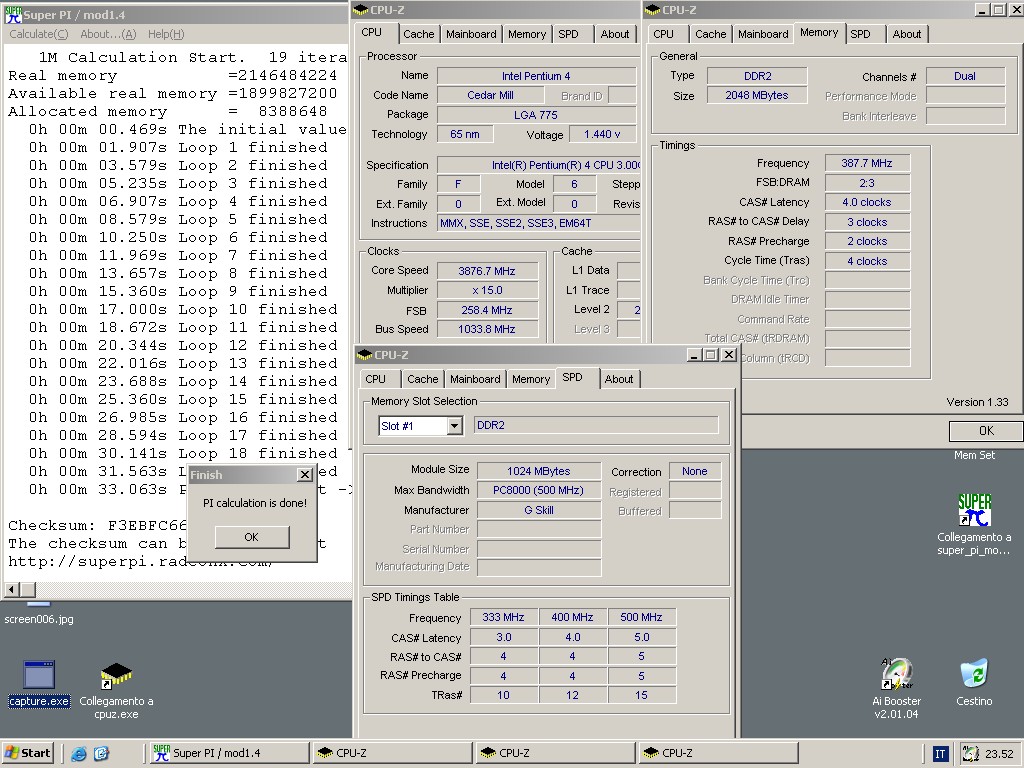The width and height of the screenshot is (1024, 768).
Task: Select Mainboard tab in front CPU-Z SPD window
Action: pos(475,379)
